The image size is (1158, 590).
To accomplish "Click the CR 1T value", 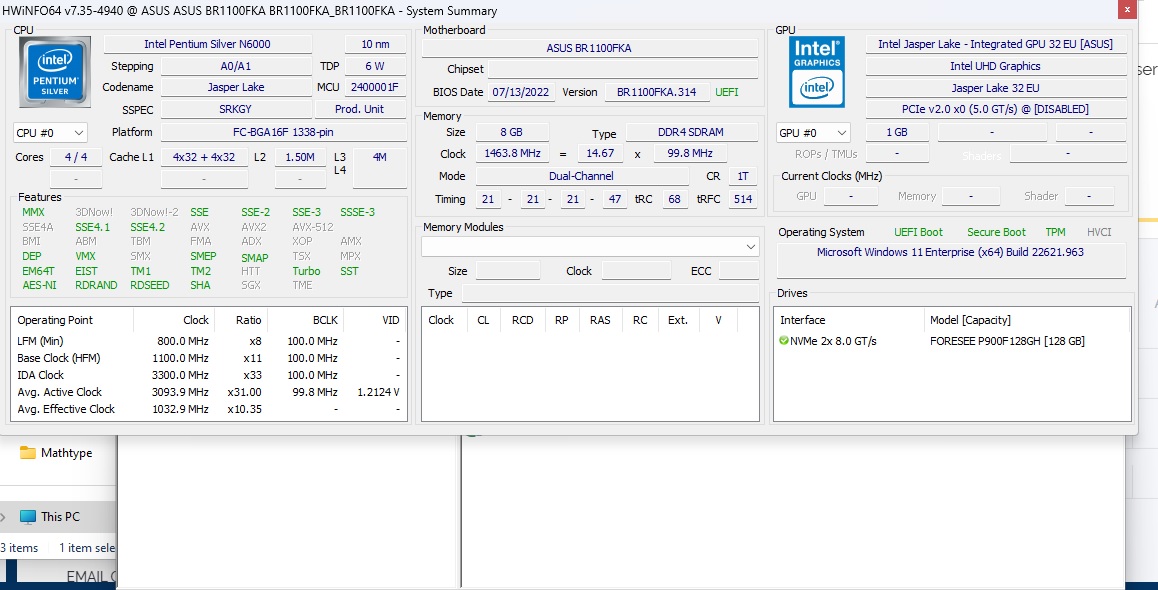I will coord(743,176).
